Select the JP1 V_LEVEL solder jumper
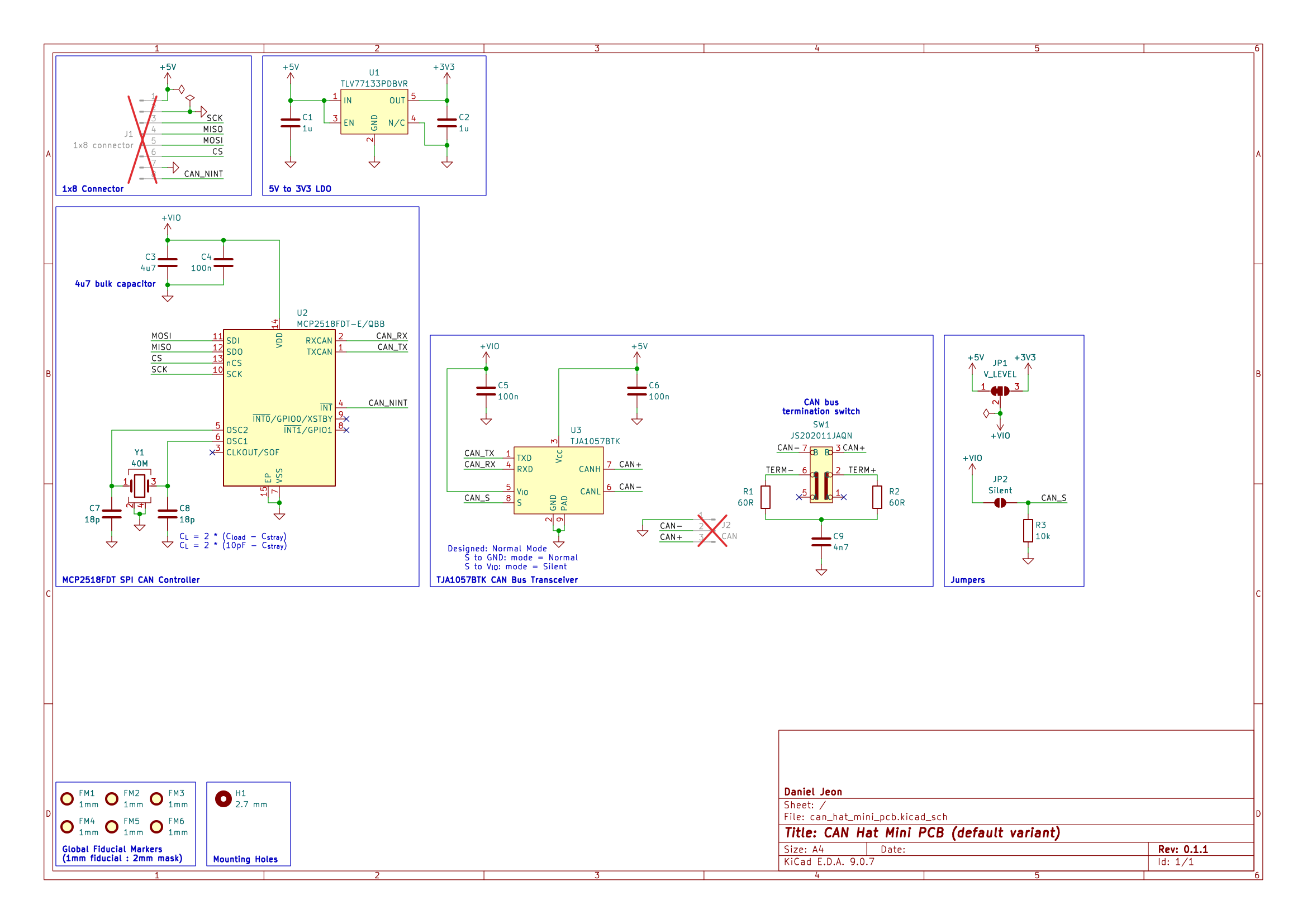 point(1000,391)
